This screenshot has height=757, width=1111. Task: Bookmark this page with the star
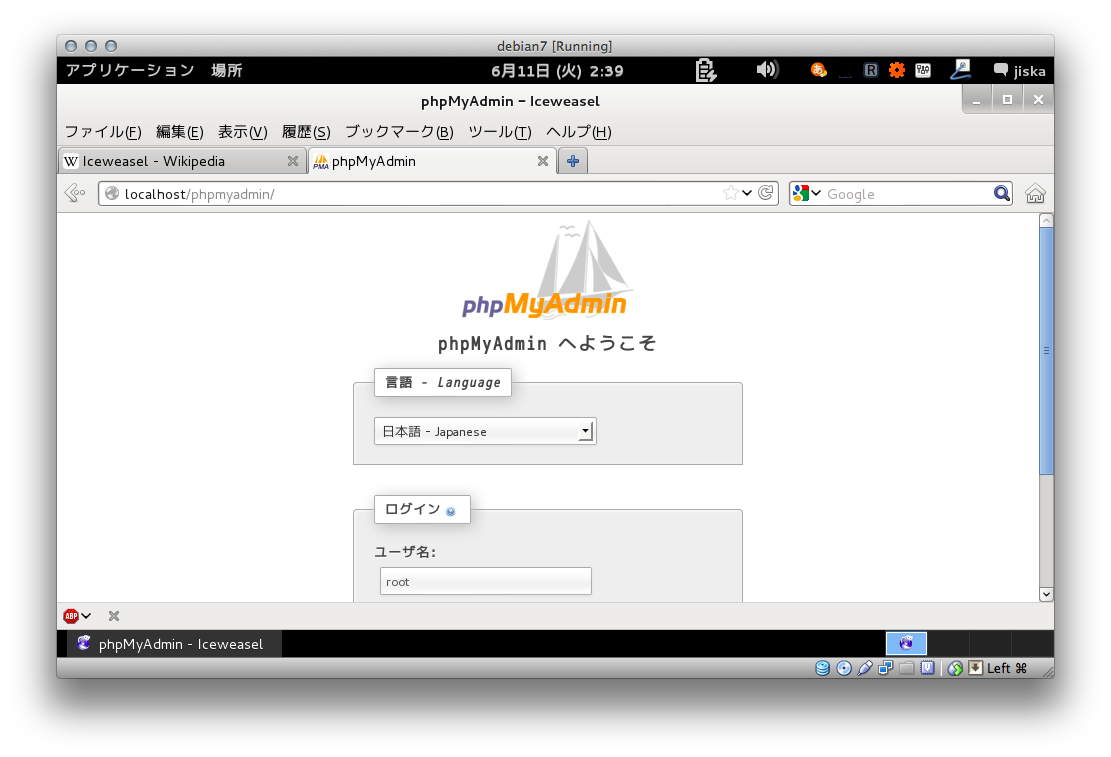[730, 193]
